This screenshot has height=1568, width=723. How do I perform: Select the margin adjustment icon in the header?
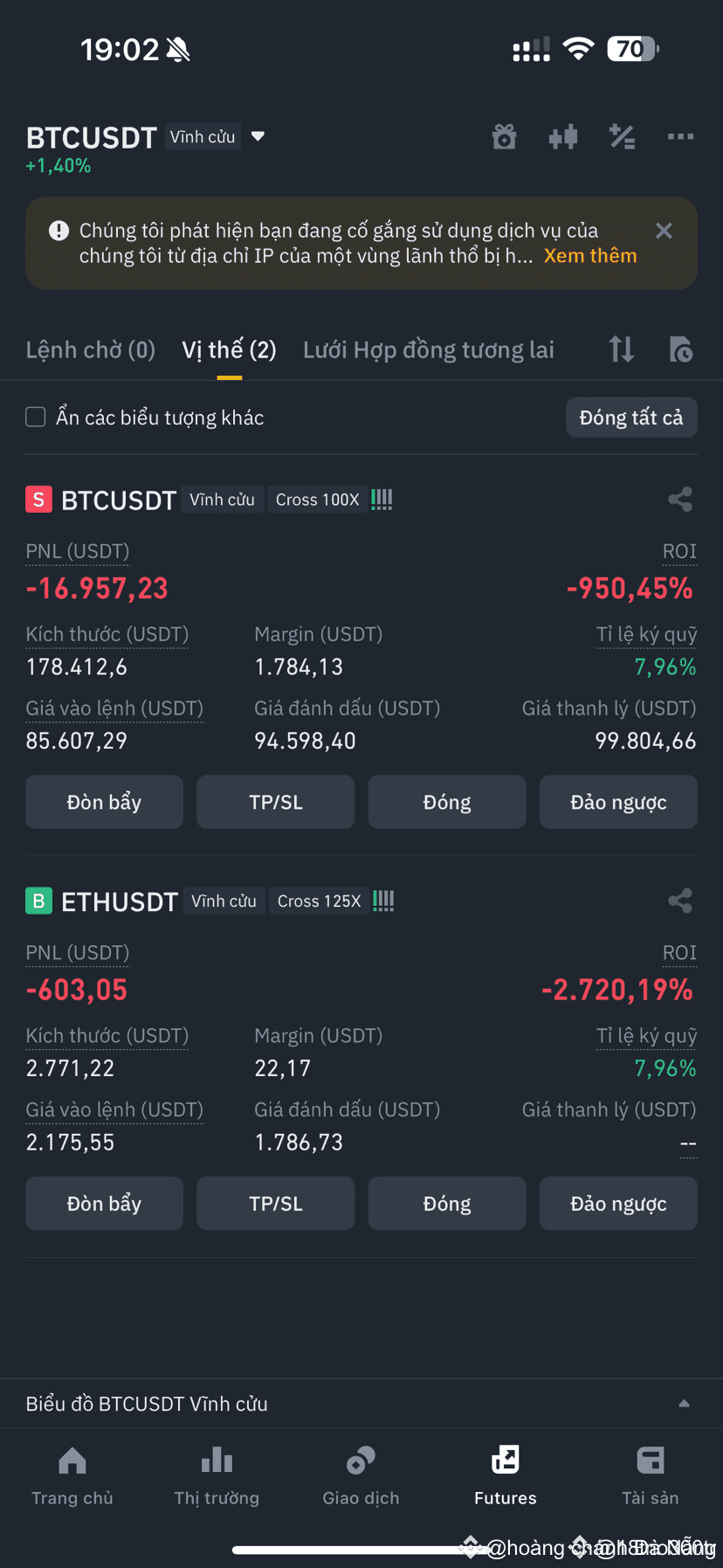[622, 136]
